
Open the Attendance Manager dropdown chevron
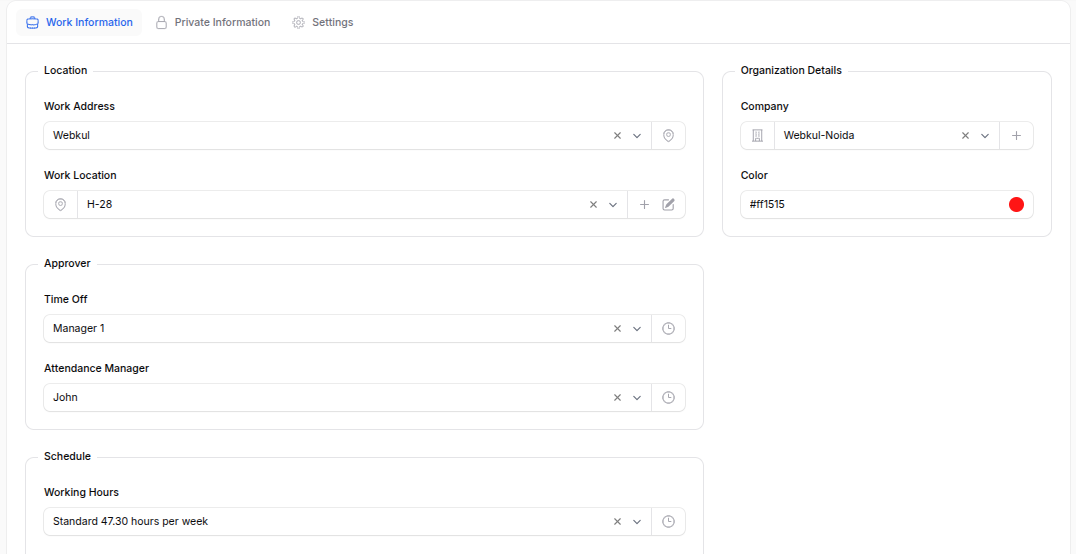637,398
